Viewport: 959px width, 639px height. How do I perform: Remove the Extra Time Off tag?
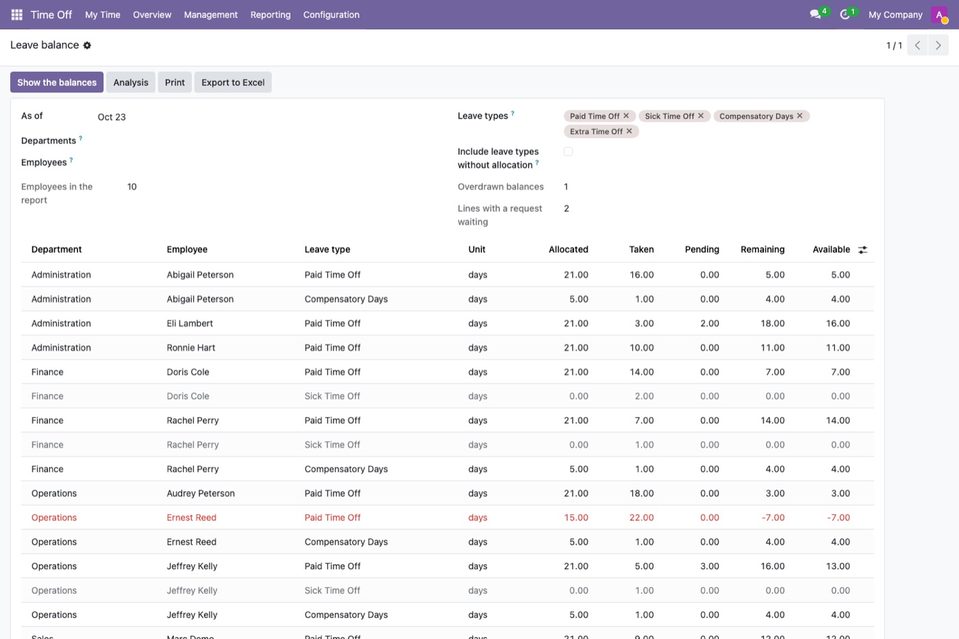click(629, 131)
